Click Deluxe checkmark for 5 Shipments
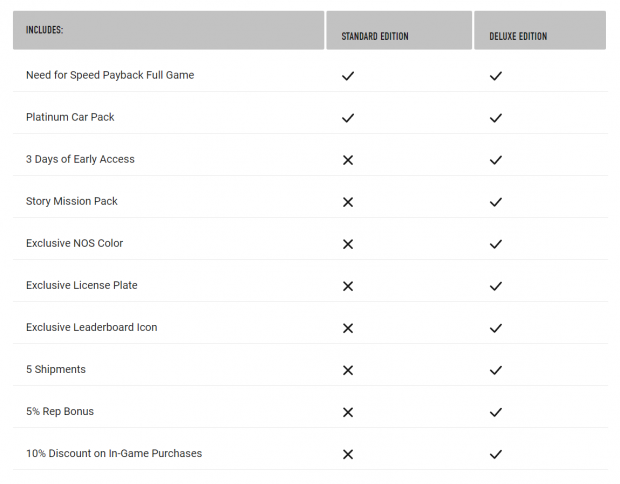 496,370
